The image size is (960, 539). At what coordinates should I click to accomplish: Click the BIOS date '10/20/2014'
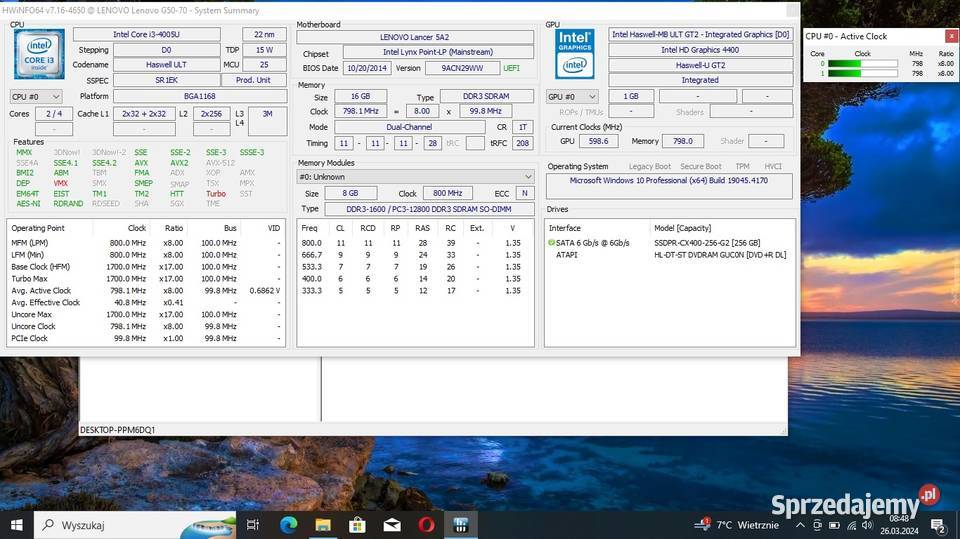point(367,68)
